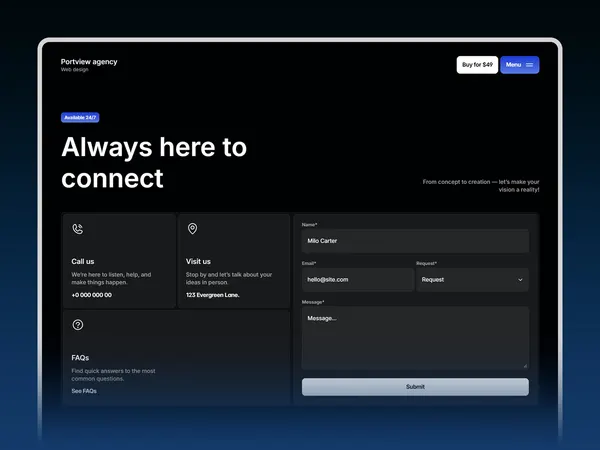The image size is (600, 450).
Task: Click the Buy for $49 button
Action: pos(477,65)
